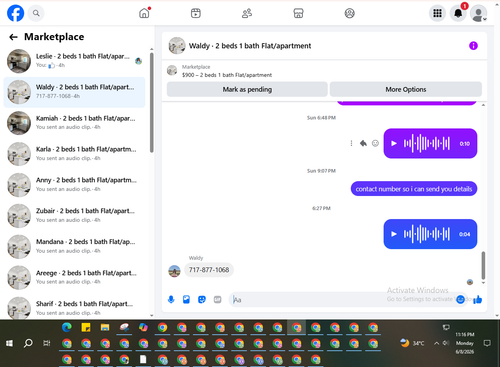500x367 pixels.
Task: Send a thumbs up like
Action: click(478, 299)
